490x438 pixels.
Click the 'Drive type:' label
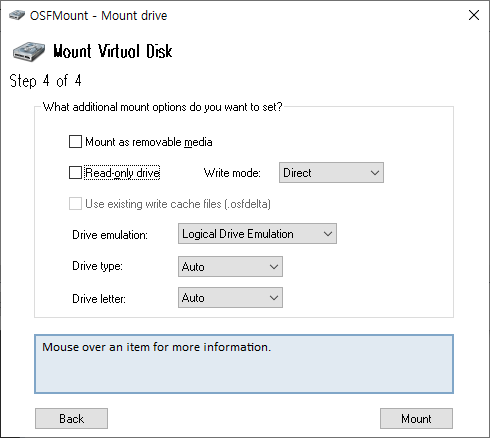coord(97,266)
